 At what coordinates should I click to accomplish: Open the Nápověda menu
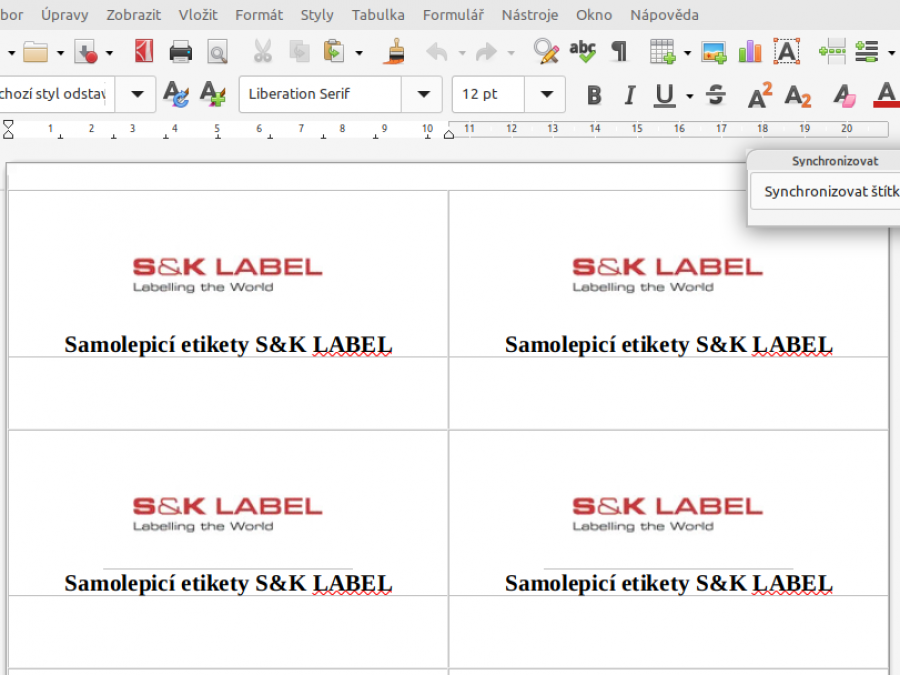click(x=664, y=15)
